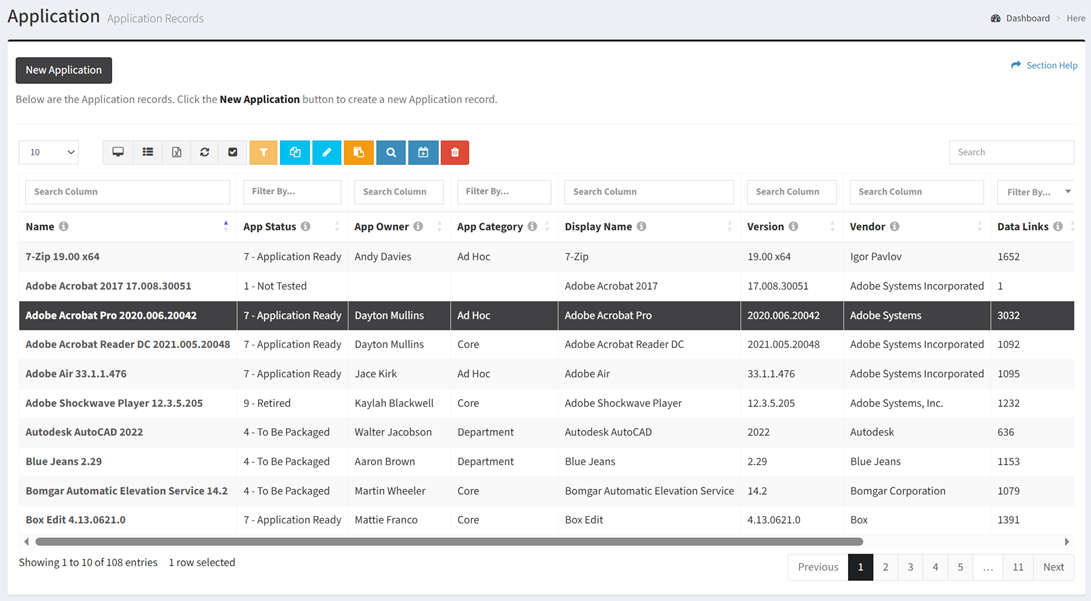
Task: Open the page length dropdown showing 10
Action: [x=49, y=152]
